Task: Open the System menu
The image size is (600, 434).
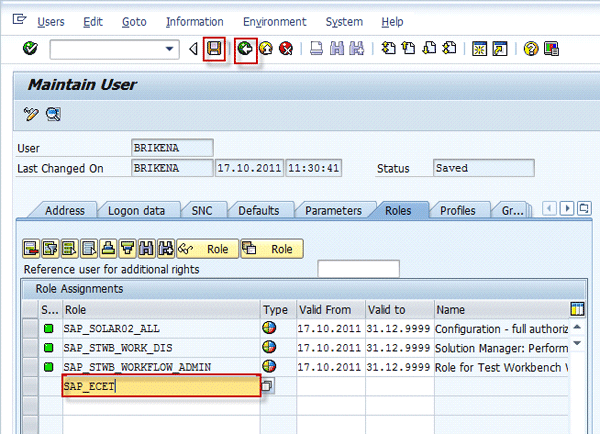Action: pyautogui.click(x=344, y=22)
